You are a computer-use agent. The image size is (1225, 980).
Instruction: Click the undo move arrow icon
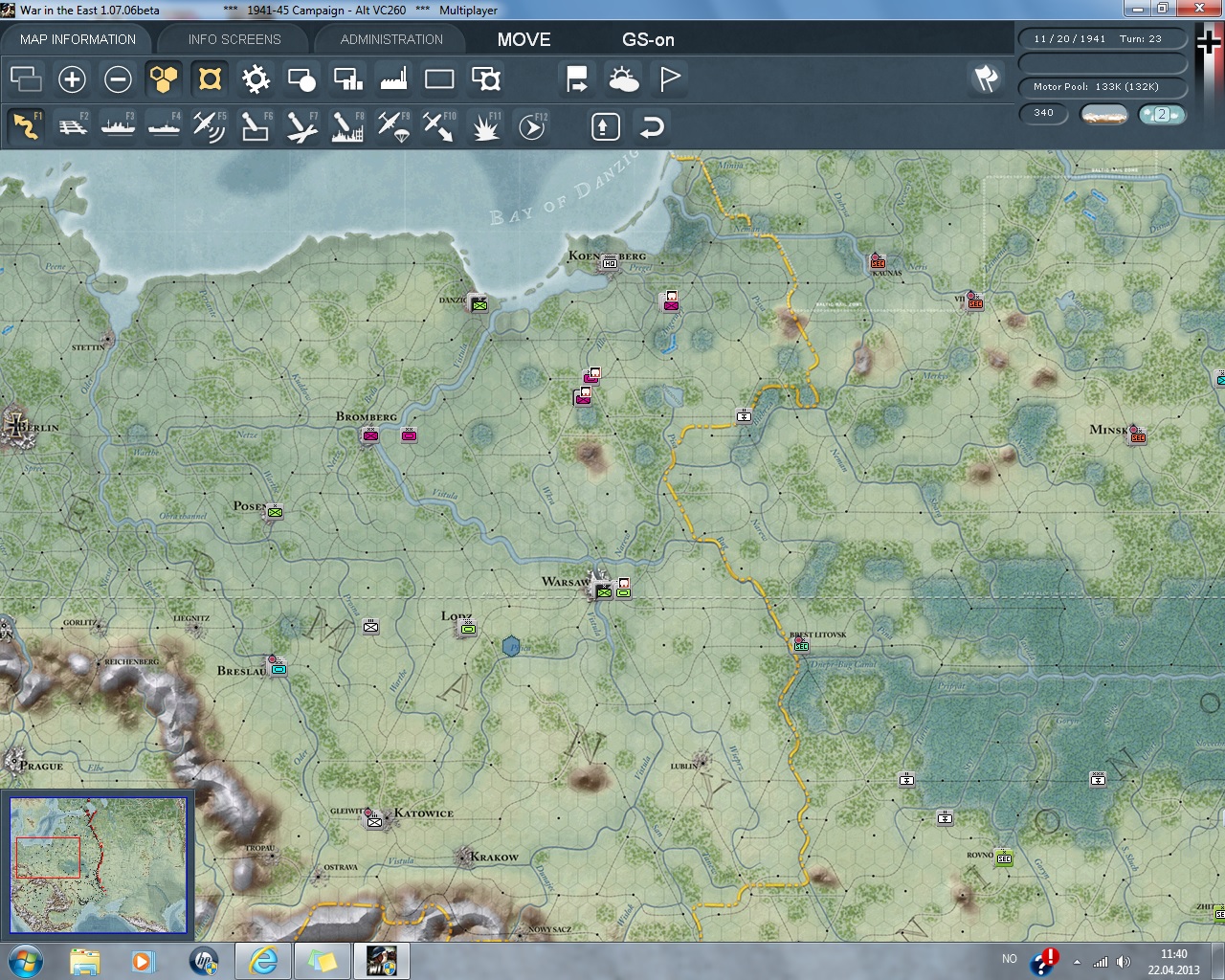[x=652, y=126]
